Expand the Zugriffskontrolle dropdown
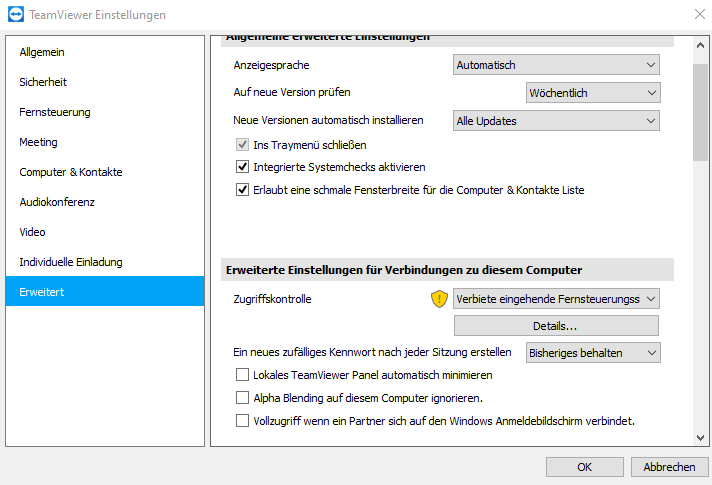The width and height of the screenshot is (712, 485). pyautogui.click(x=556, y=299)
